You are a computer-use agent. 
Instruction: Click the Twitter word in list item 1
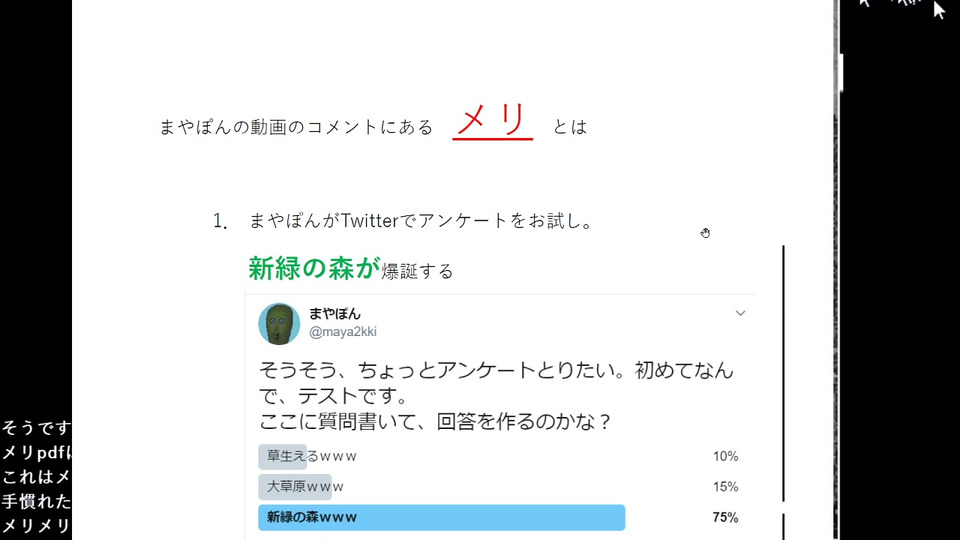[369, 220]
